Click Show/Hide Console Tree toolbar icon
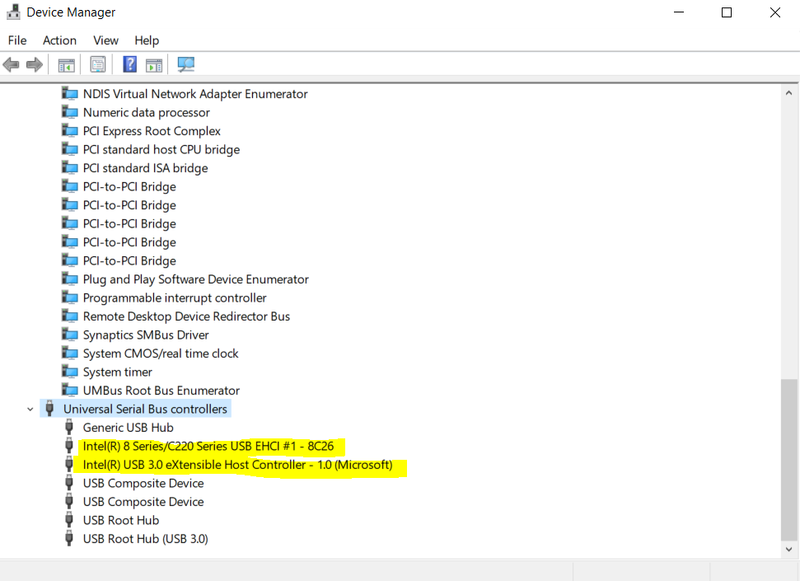Screen dimensions: 800x581 coord(66,65)
